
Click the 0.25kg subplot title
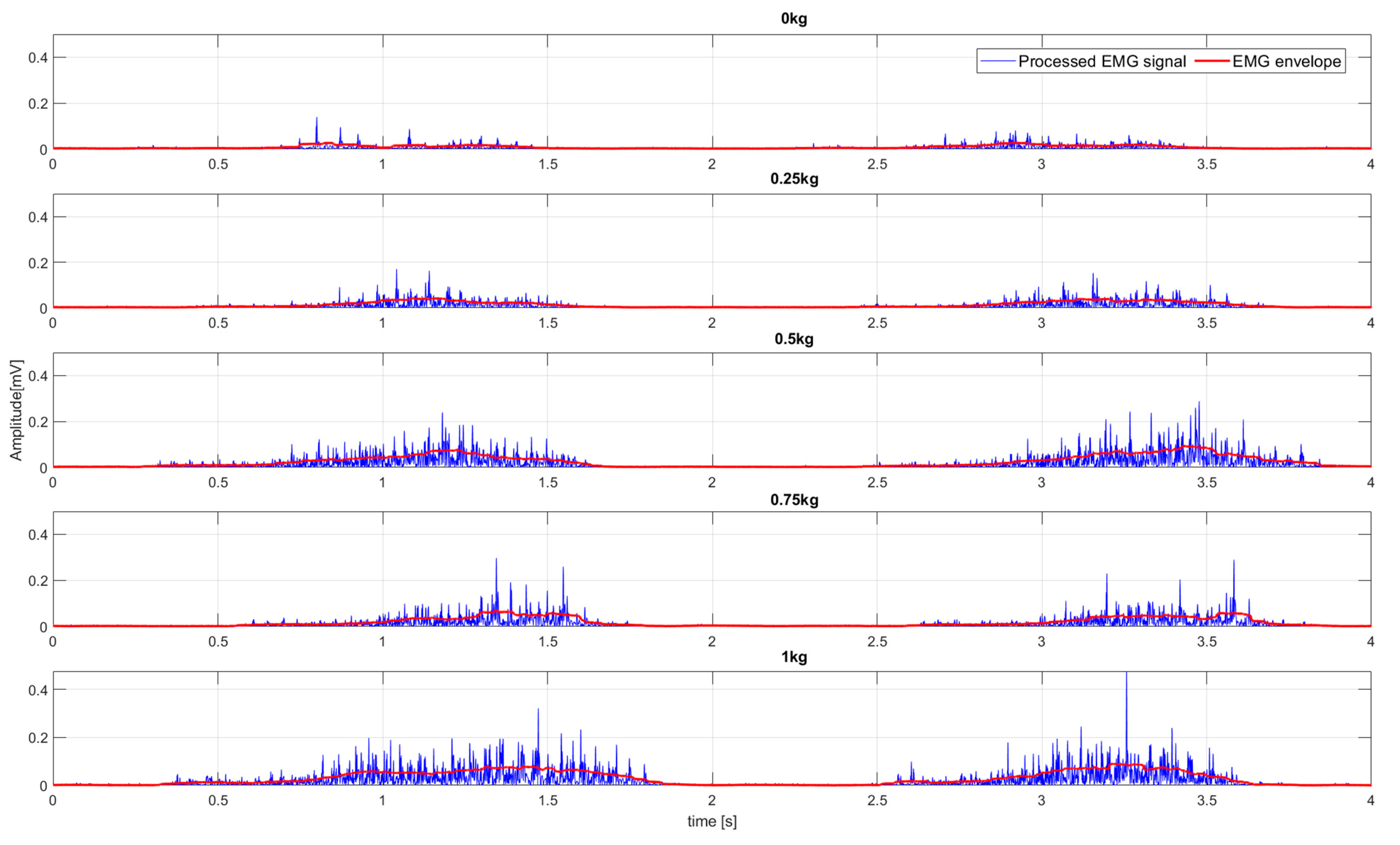(x=794, y=179)
